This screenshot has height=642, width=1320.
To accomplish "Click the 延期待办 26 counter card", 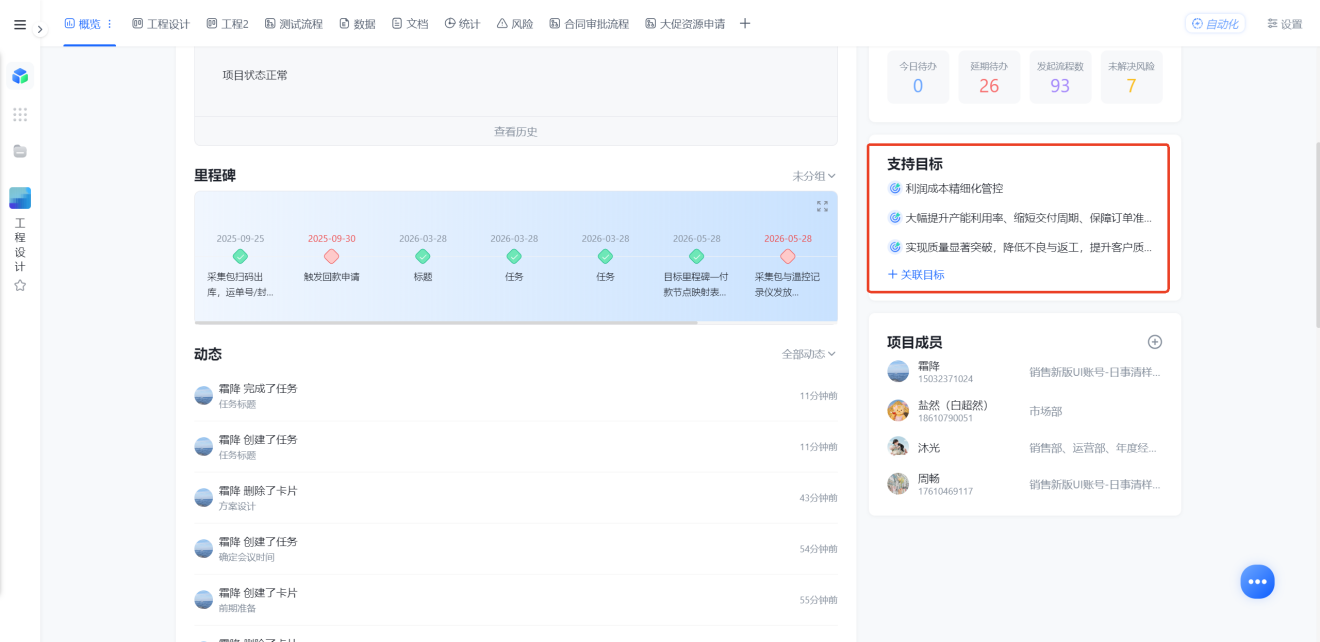I will (x=989, y=78).
